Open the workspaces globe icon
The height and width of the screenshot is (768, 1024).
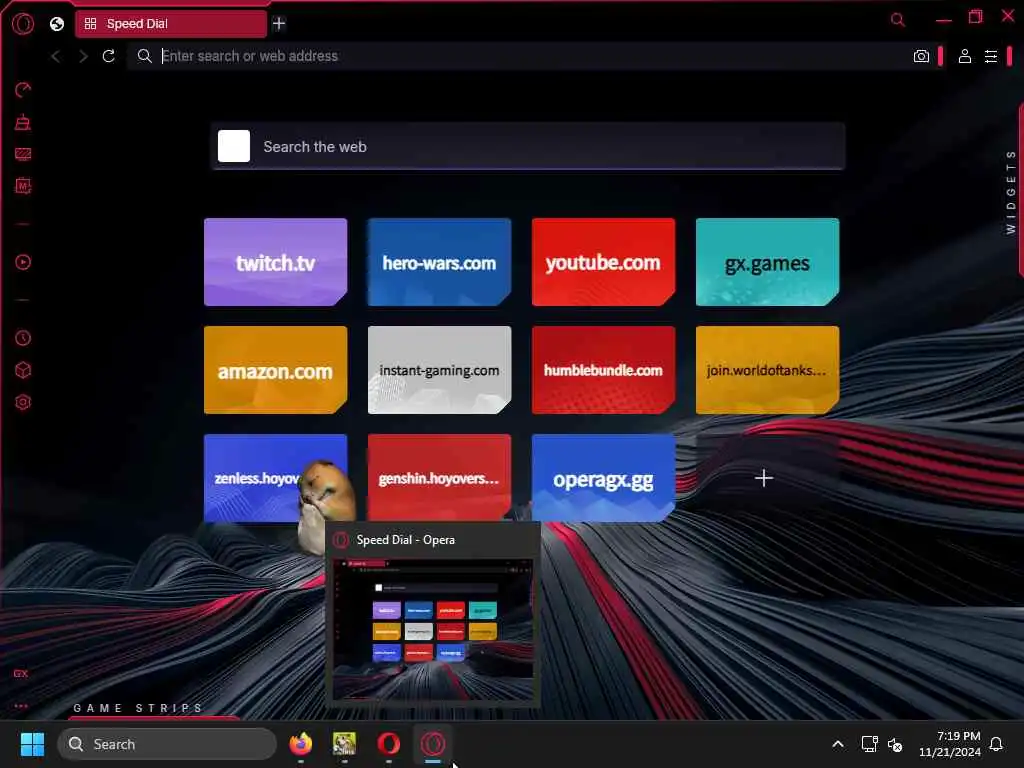pos(57,24)
